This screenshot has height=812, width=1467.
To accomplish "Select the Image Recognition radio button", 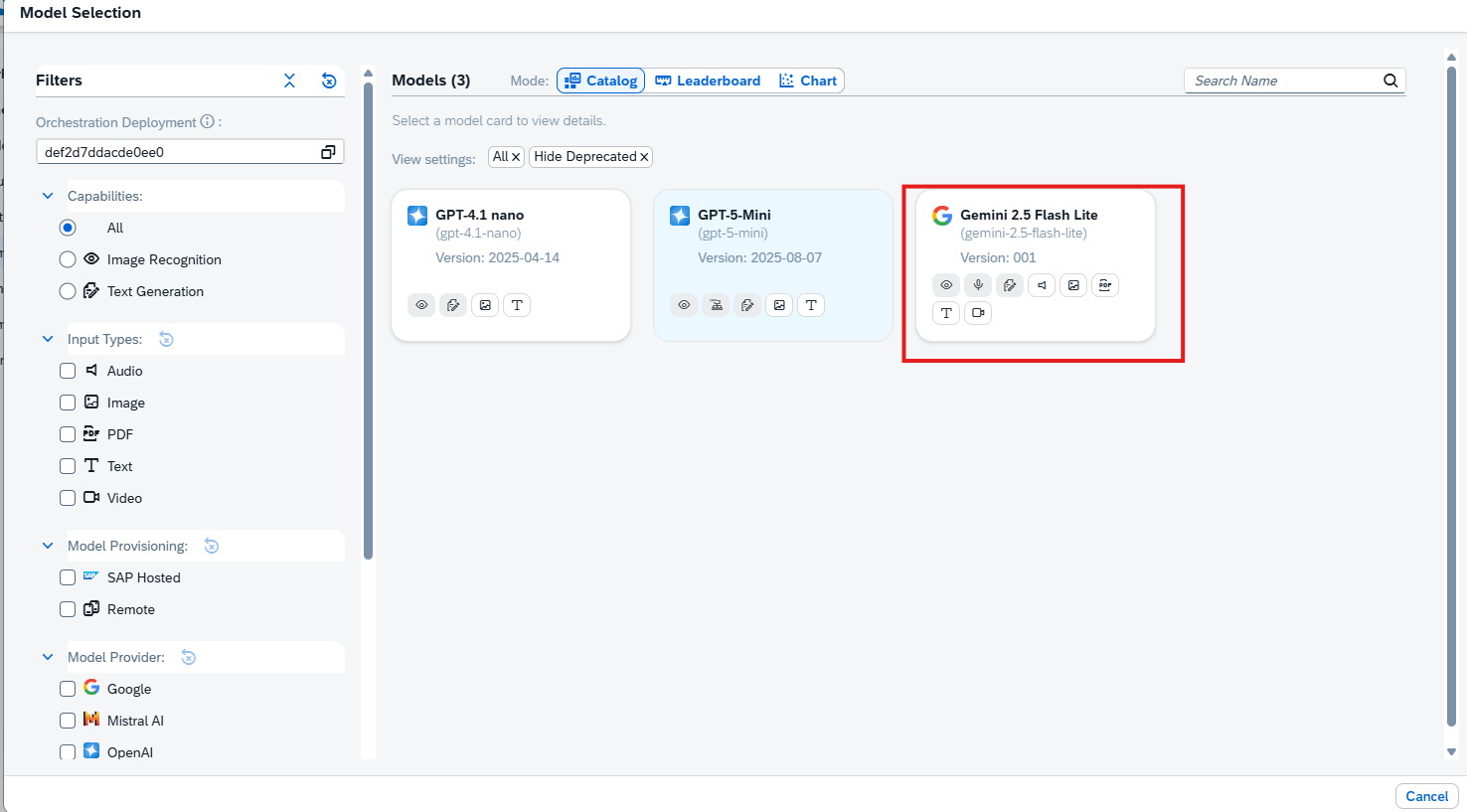I will 68,259.
